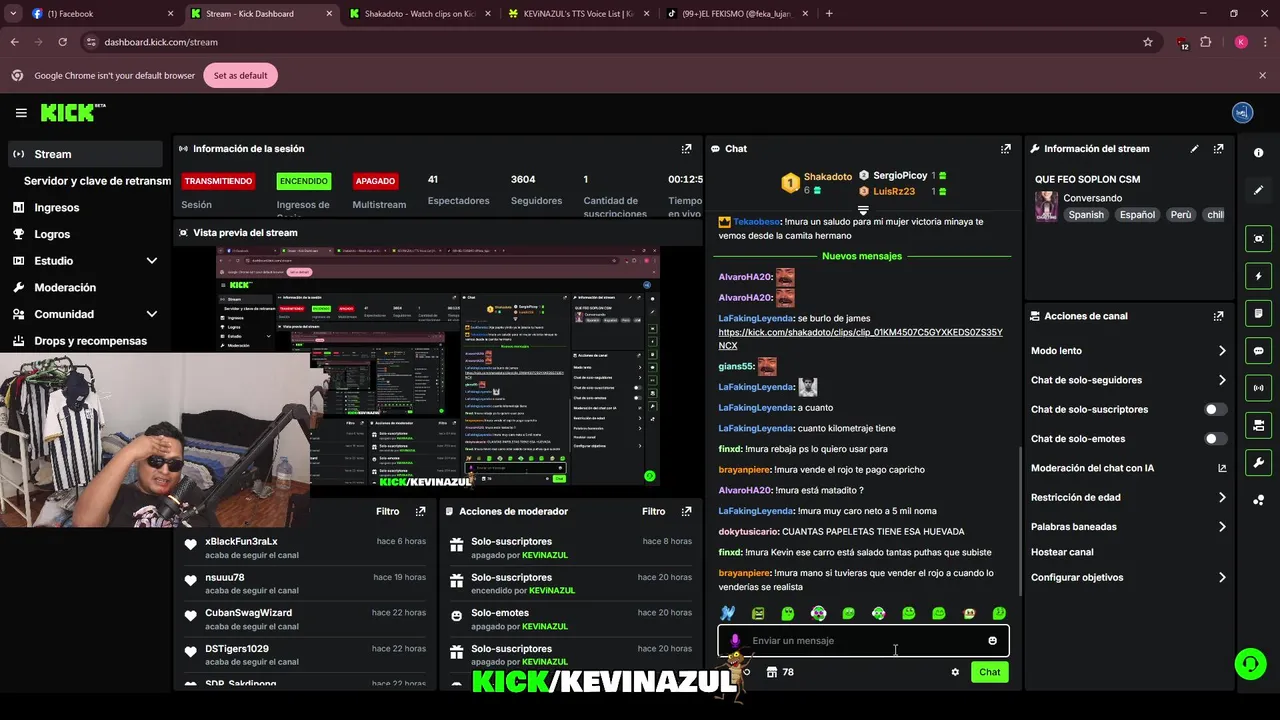Click the purple microphone icon in message box
The height and width of the screenshot is (720, 1280).
click(x=735, y=641)
